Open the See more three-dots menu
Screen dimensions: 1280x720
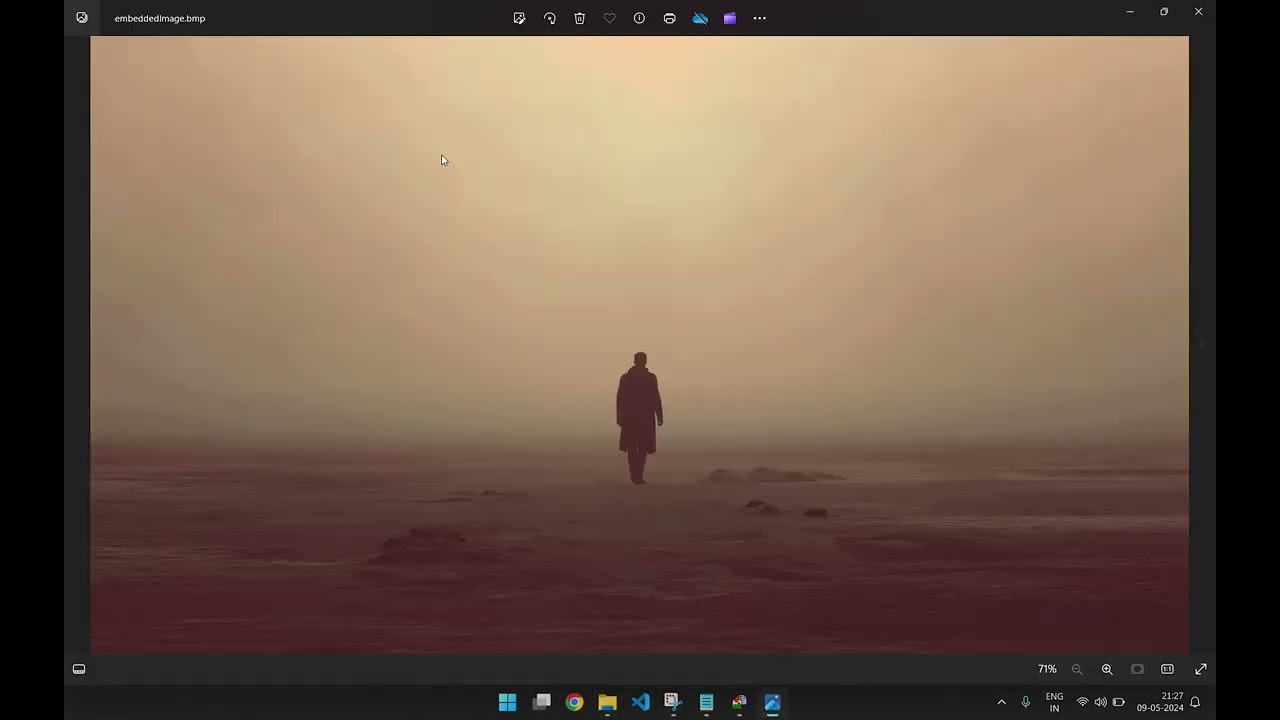tap(760, 18)
